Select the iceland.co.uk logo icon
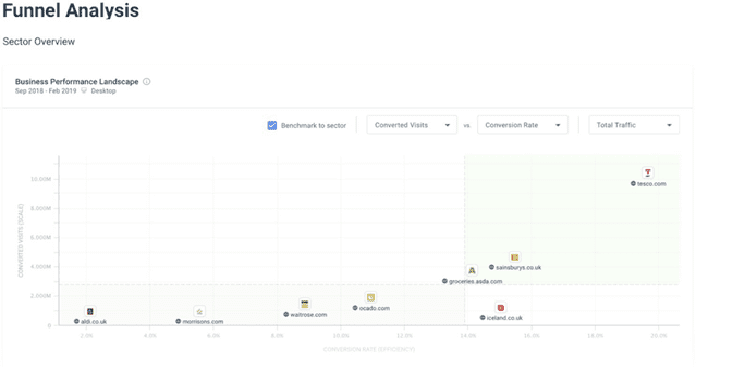Image resolution: width=730 pixels, height=386 pixels. pyautogui.click(x=500, y=308)
